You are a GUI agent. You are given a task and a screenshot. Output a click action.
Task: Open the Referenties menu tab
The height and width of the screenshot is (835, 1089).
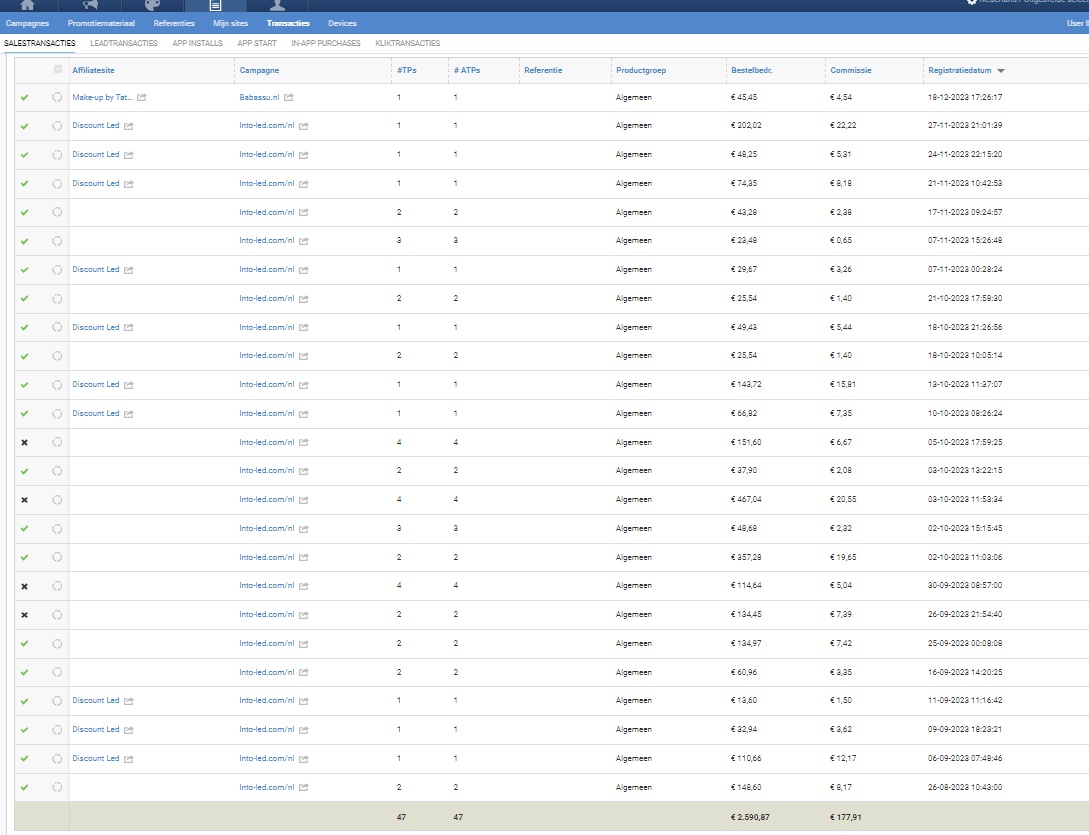(x=174, y=23)
